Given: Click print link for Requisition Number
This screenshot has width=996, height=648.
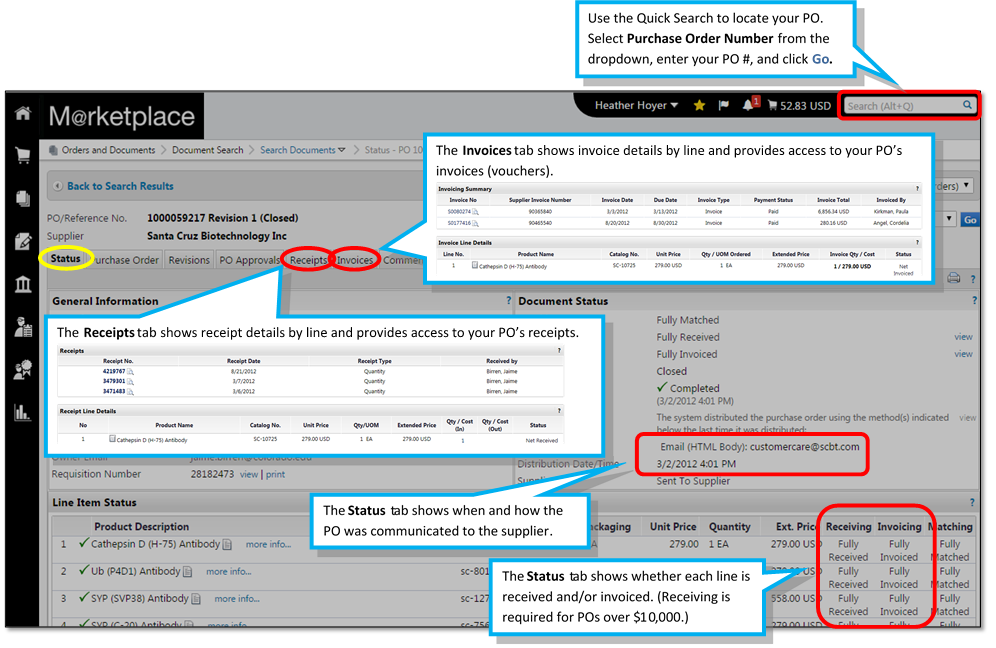Looking at the screenshot, I should click(276, 475).
